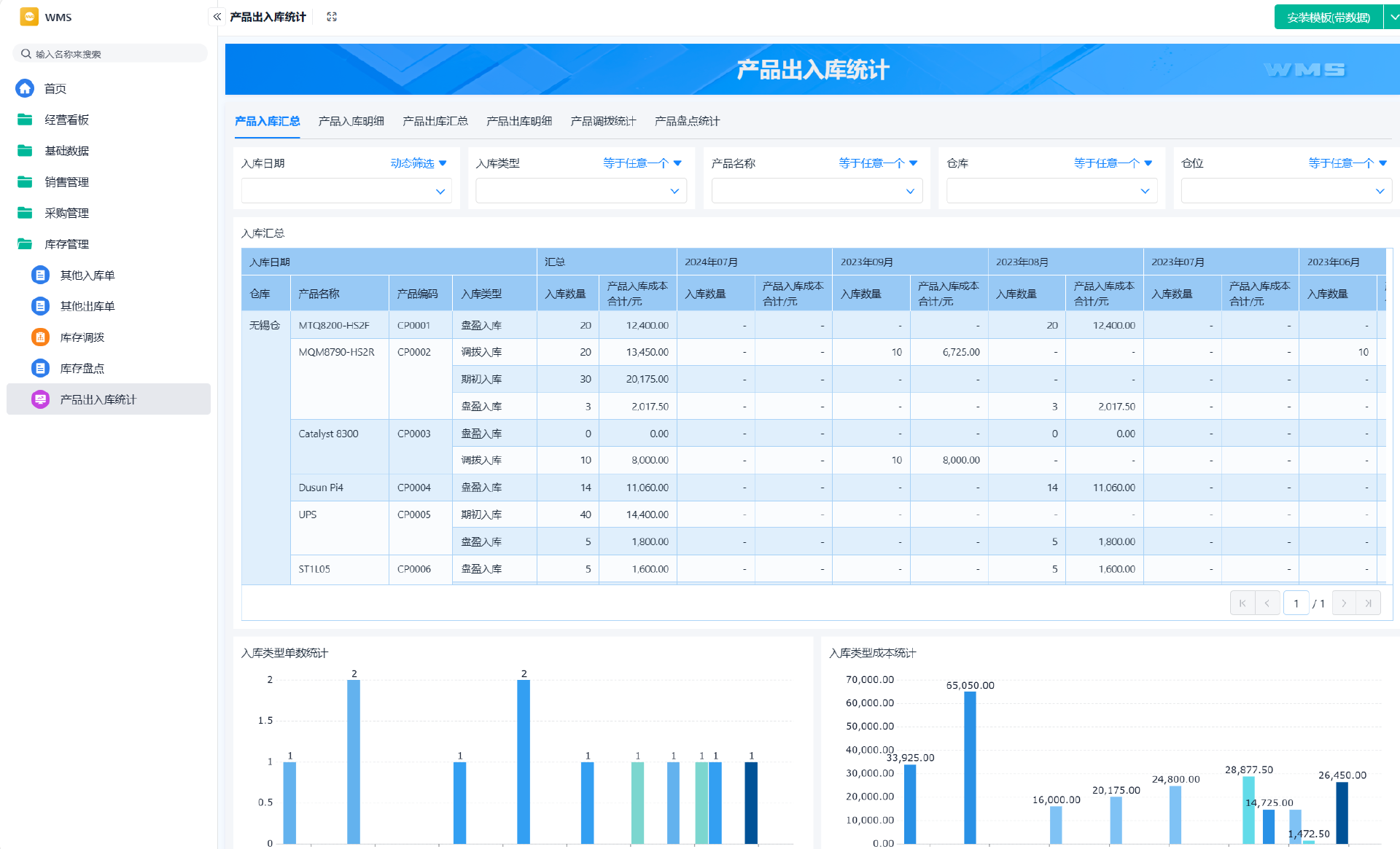
Task: Open 首页 home icon in sidebar
Action: point(25,88)
